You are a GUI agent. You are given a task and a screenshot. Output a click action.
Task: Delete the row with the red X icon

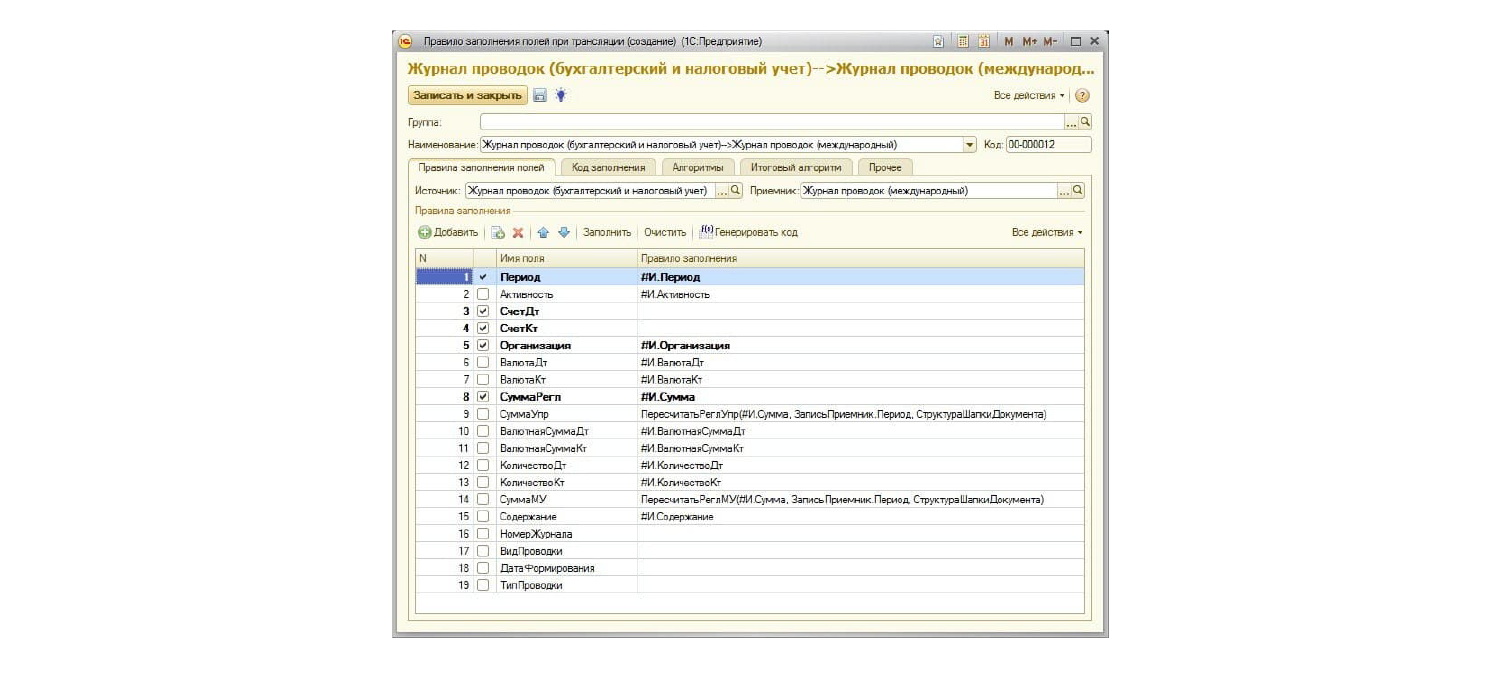click(518, 233)
